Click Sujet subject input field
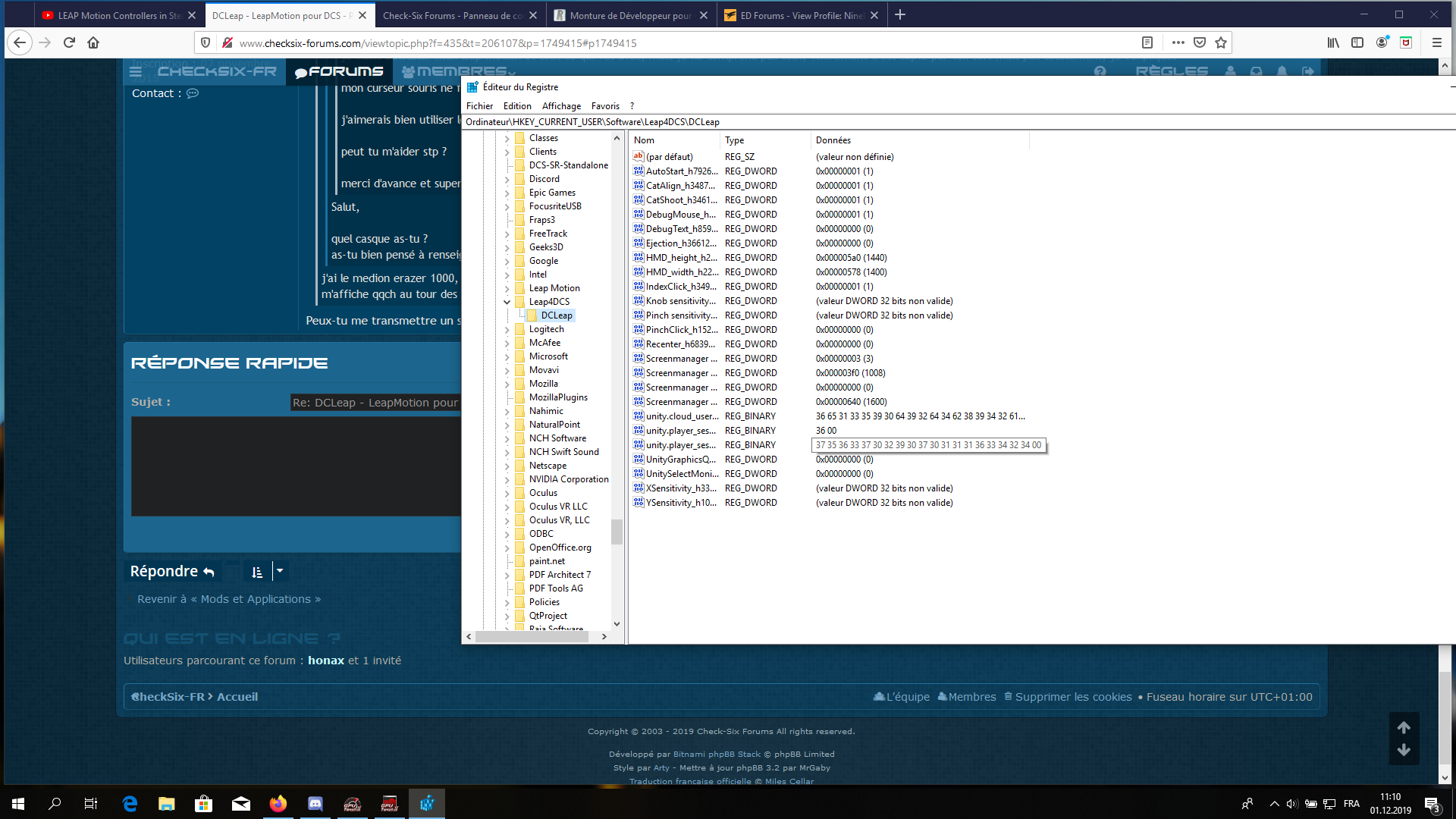 coord(375,403)
